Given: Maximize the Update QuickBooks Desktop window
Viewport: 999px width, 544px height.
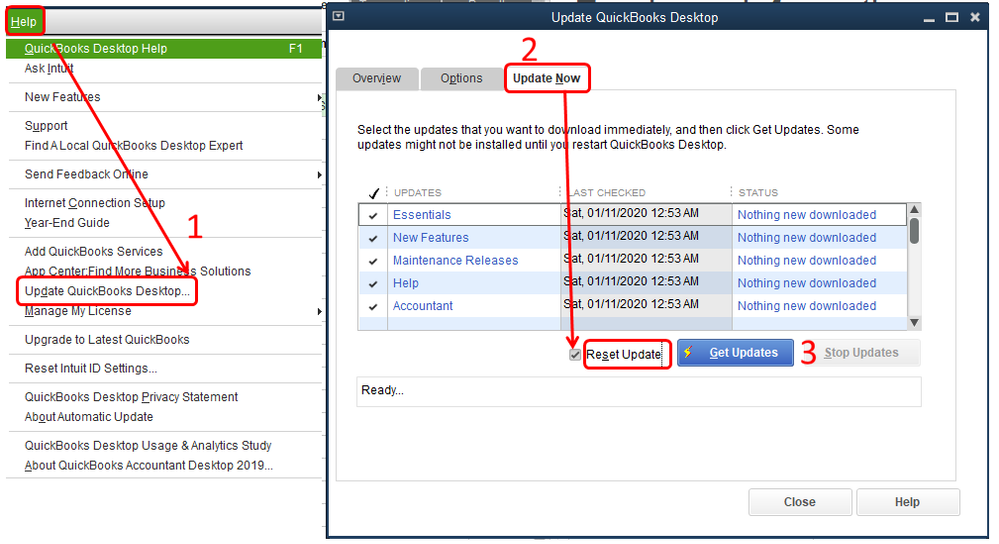Looking at the screenshot, I should 952,17.
